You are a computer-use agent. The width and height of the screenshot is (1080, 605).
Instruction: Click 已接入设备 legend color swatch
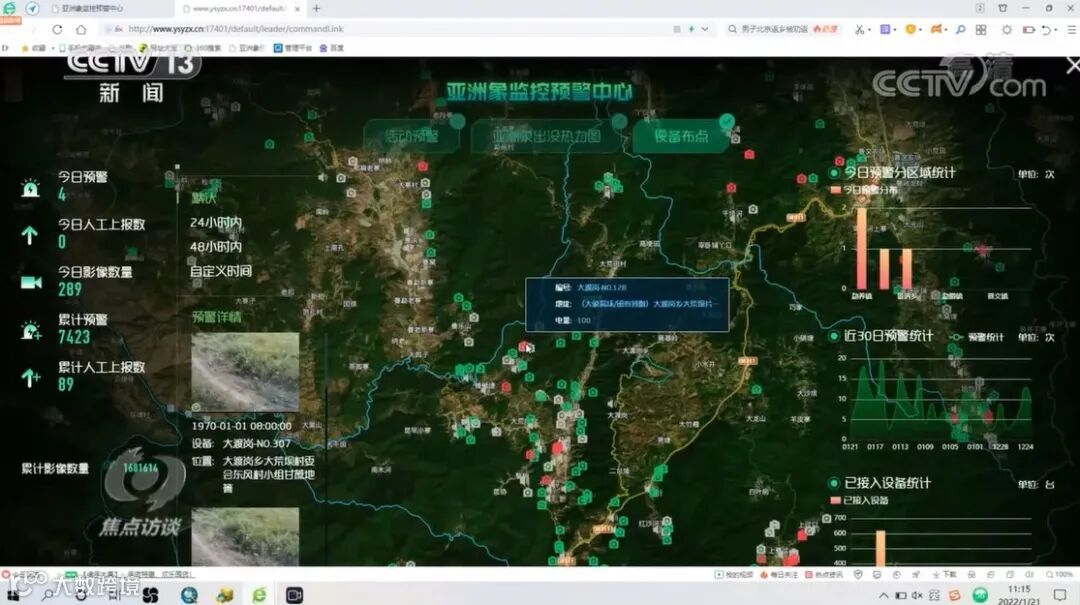click(x=835, y=500)
